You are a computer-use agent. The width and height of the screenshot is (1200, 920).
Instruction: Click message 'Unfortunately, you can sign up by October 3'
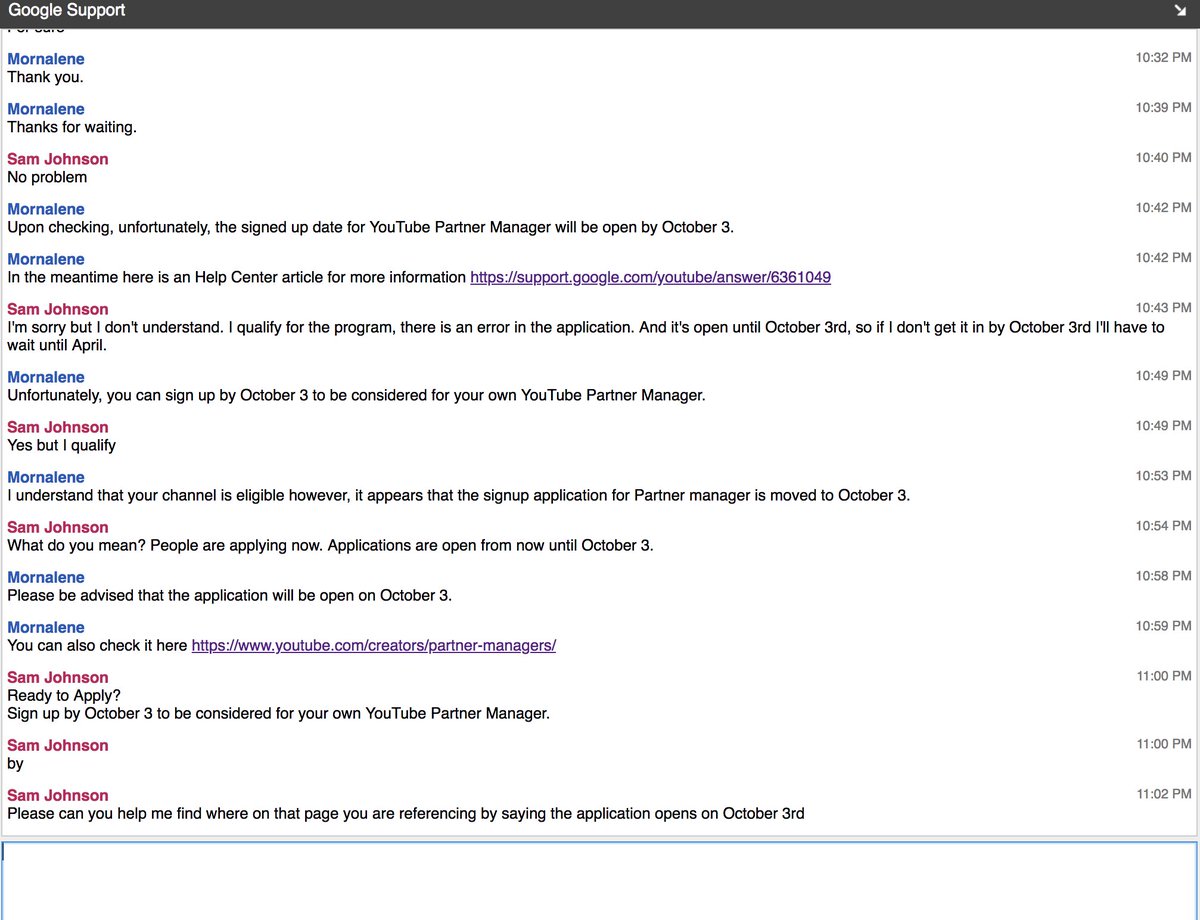tap(356, 395)
